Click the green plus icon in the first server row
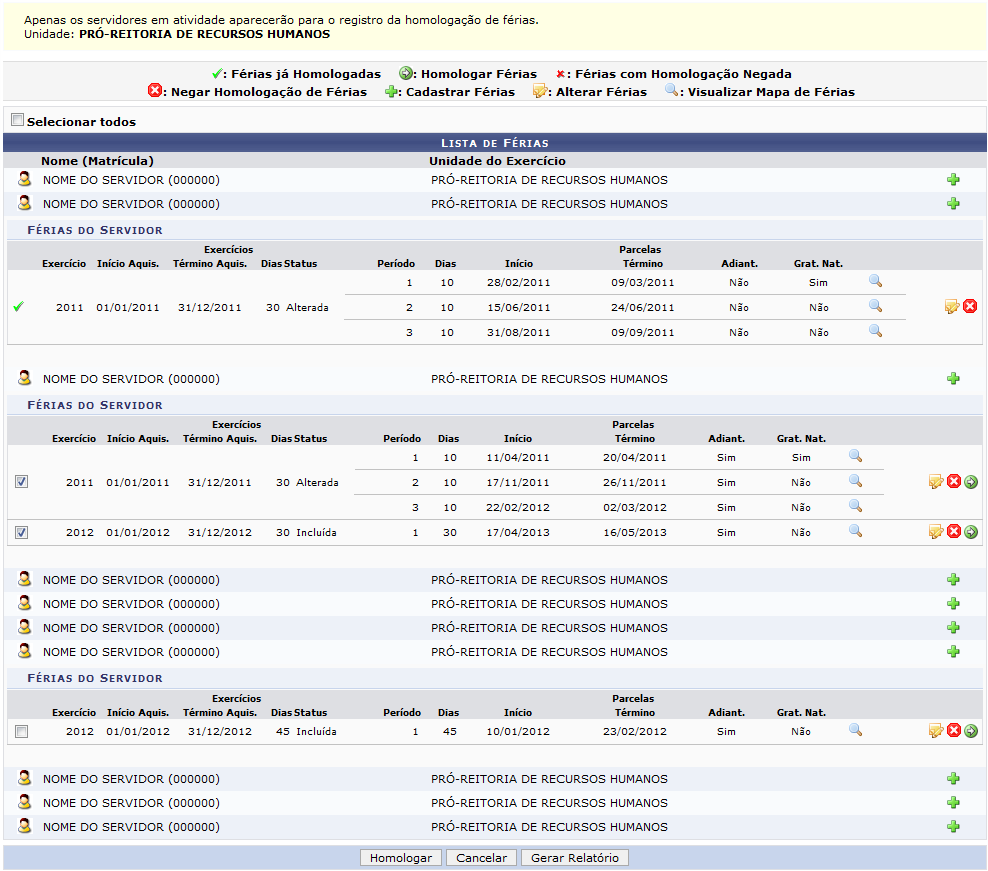The width and height of the screenshot is (988, 871). (953, 180)
